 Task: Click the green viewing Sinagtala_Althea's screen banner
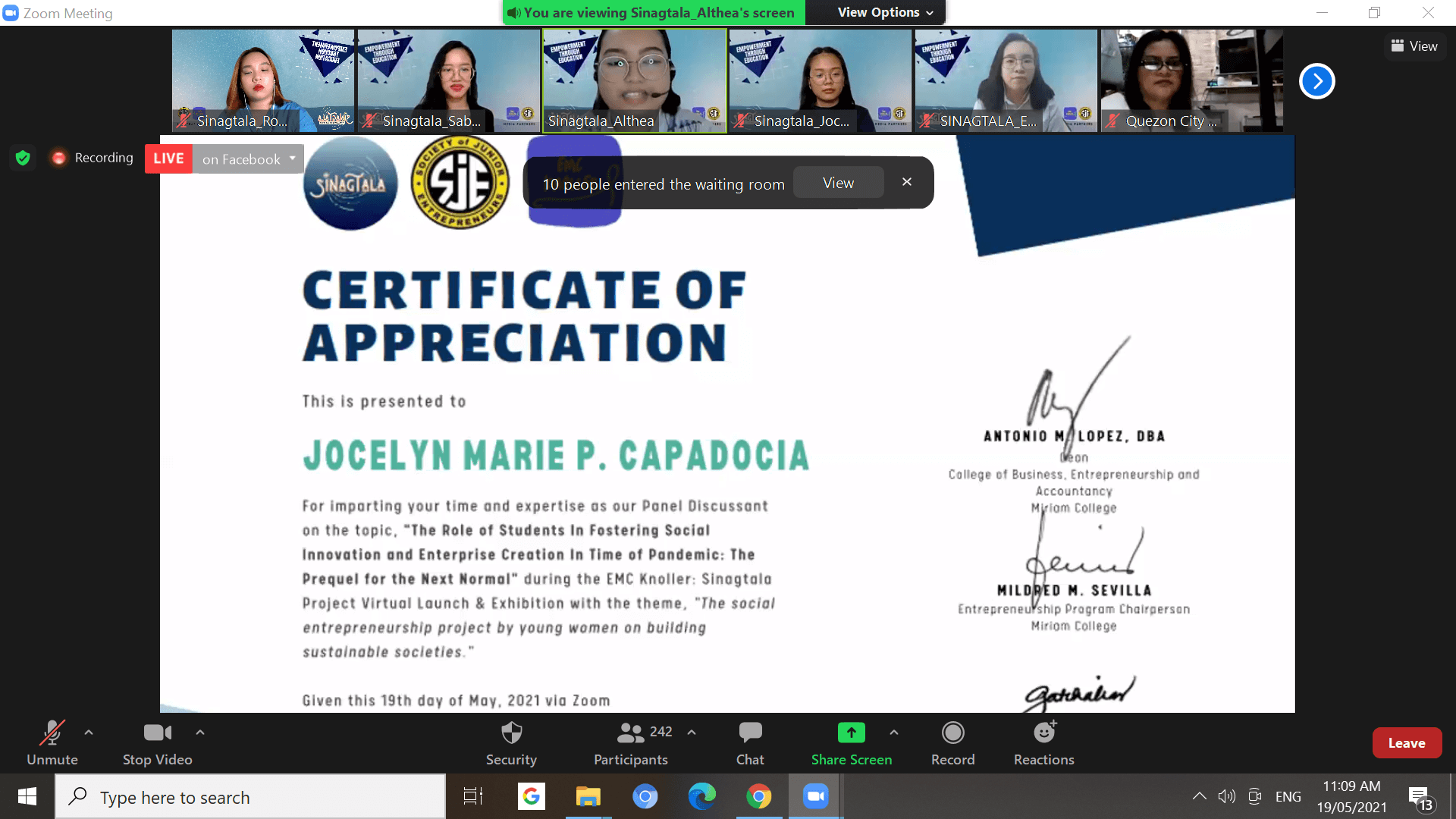[653, 12]
